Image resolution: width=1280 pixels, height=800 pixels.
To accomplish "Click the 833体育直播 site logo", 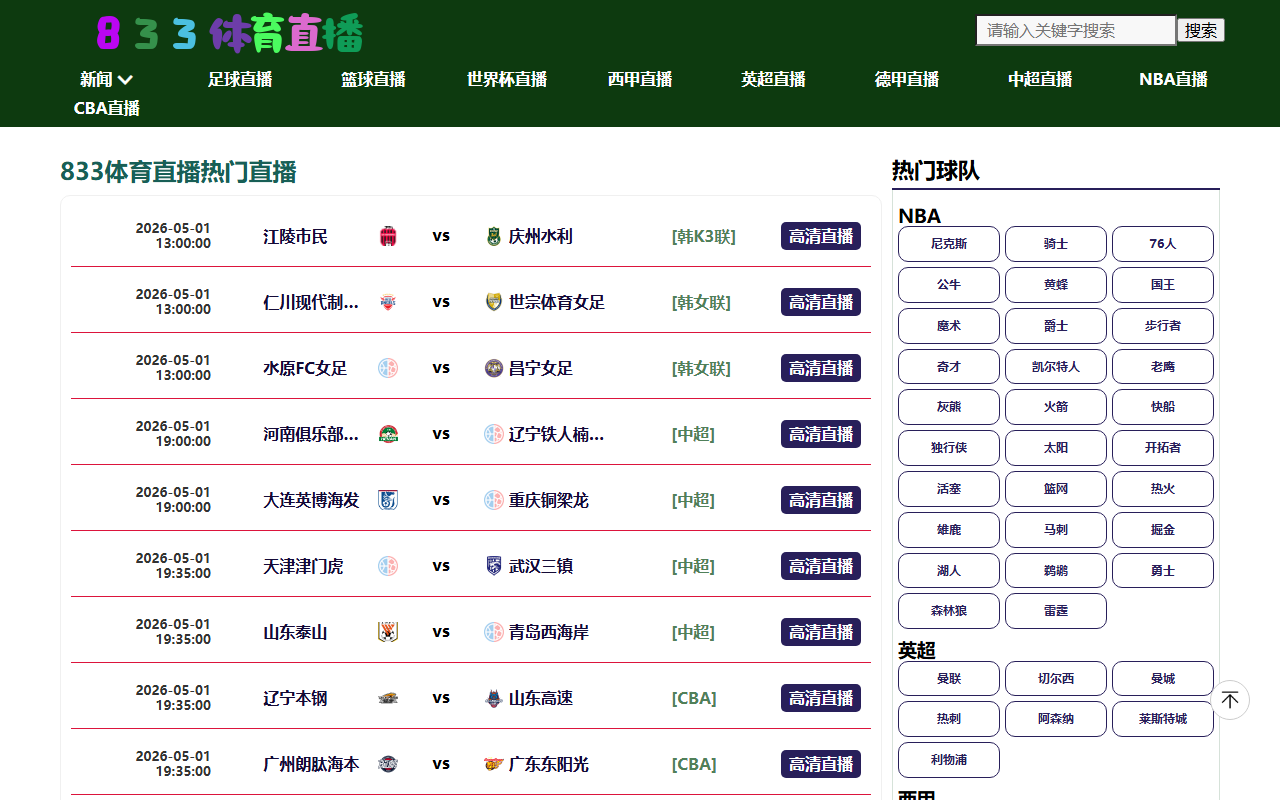I will (229, 33).
